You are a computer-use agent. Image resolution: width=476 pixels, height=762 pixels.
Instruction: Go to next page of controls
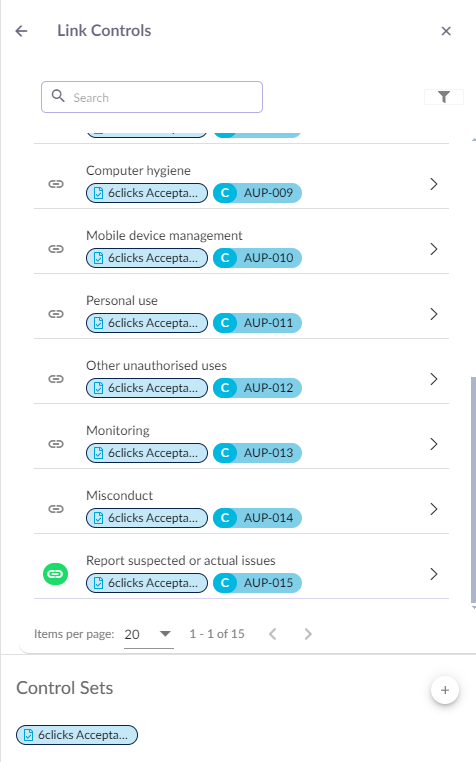point(308,634)
